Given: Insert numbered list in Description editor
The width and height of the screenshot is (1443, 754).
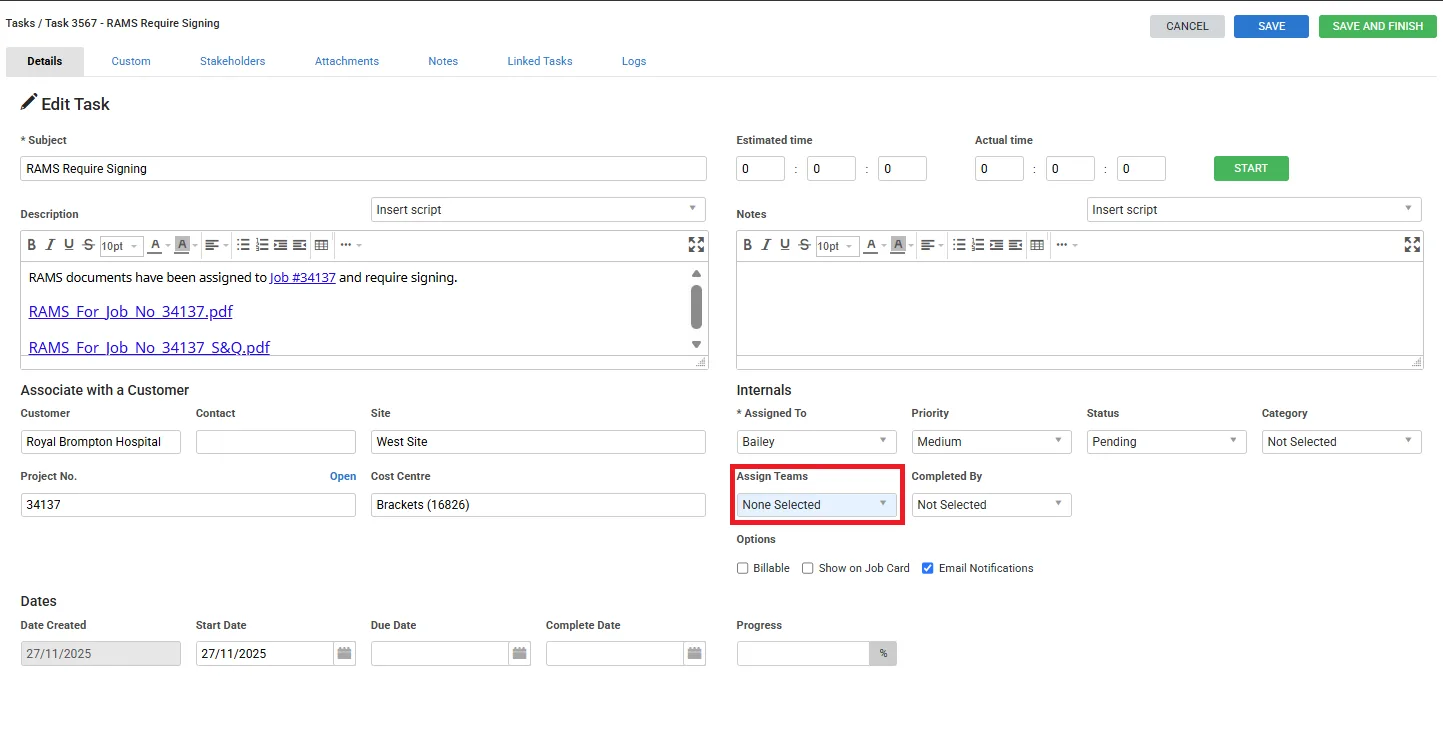Looking at the screenshot, I should [x=262, y=245].
